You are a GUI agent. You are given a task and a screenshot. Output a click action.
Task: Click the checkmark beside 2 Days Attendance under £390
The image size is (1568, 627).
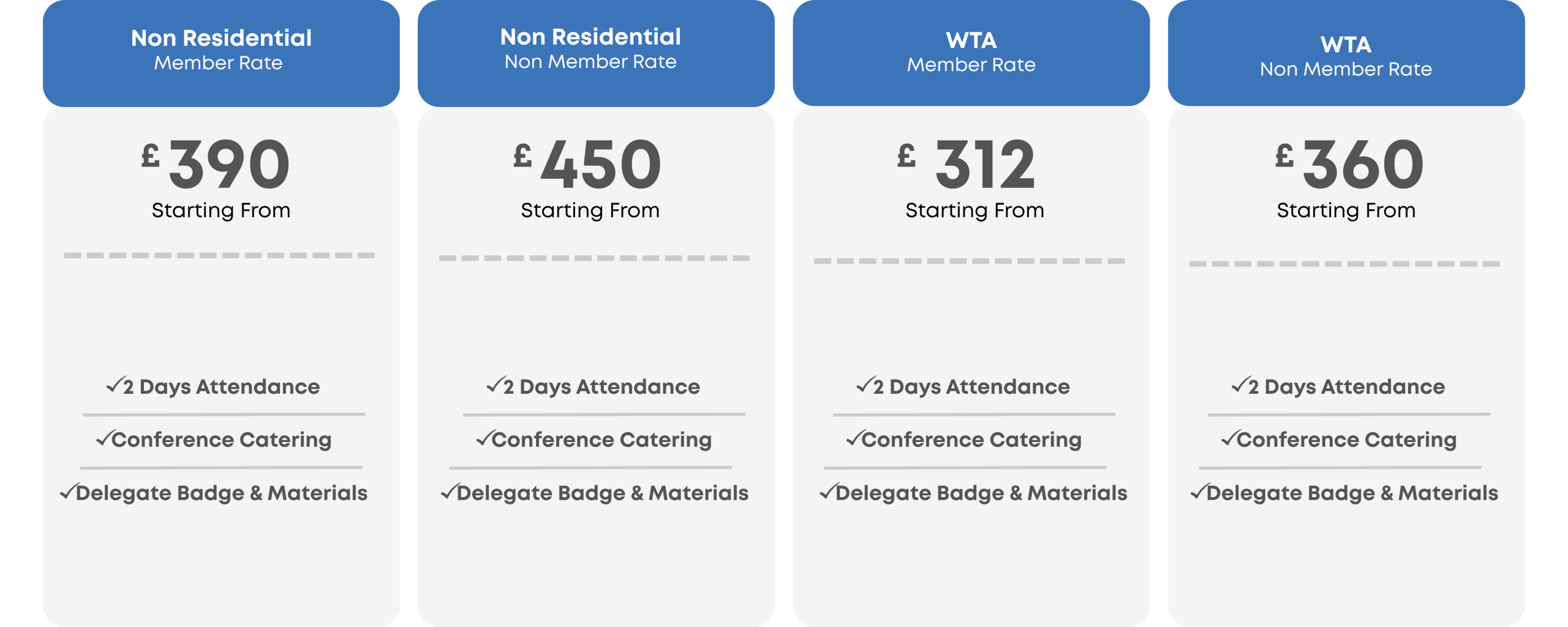click(x=115, y=385)
